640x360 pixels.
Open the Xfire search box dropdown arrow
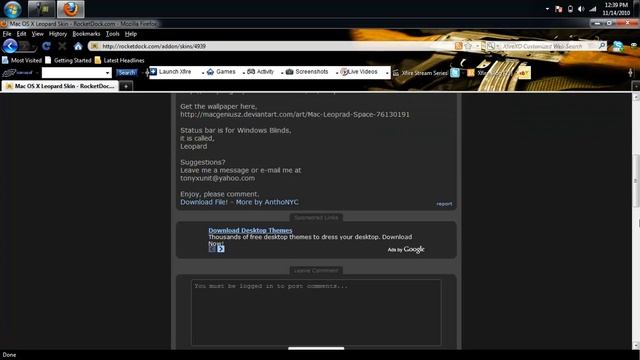(x=108, y=73)
